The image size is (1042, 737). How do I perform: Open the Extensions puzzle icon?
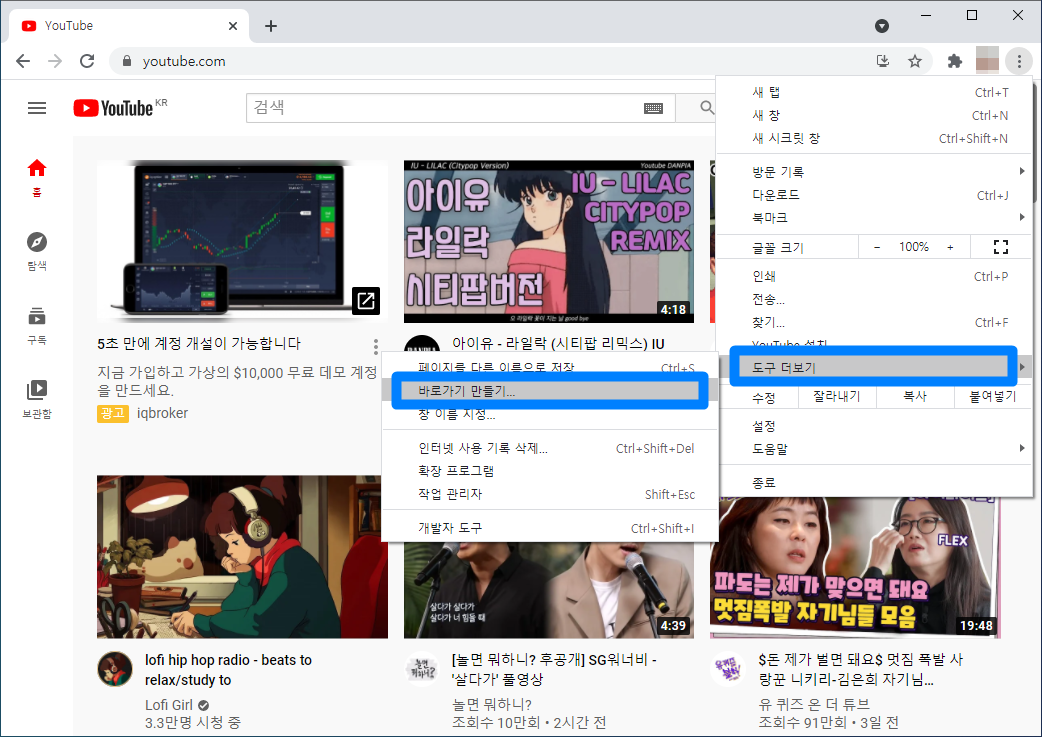coord(955,61)
